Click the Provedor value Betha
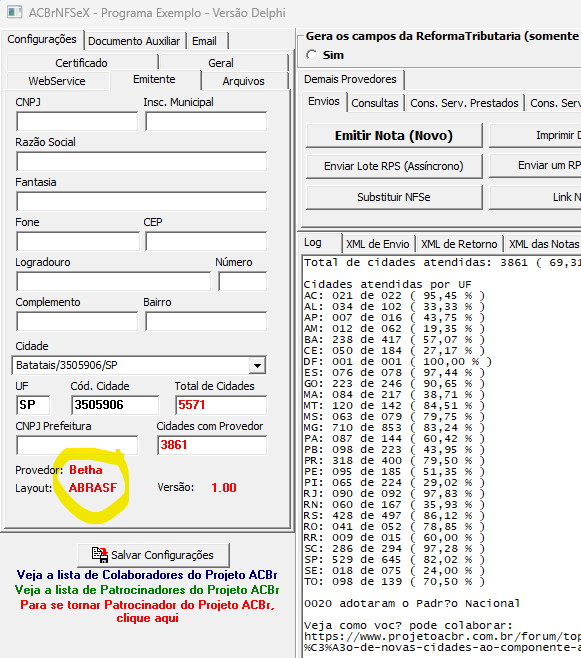Viewport: 581px width, 658px height. [x=86, y=470]
